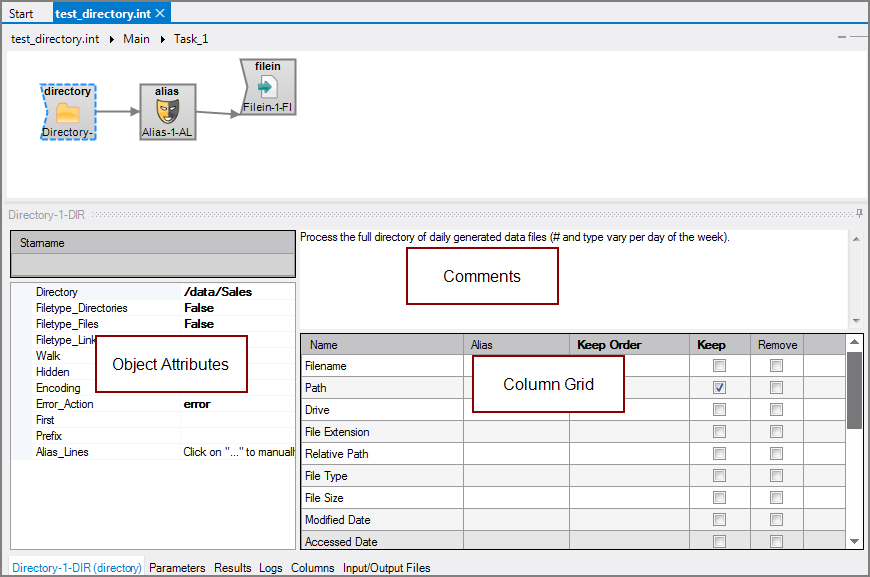Image resolution: width=870 pixels, height=577 pixels.
Task: Click column grid scrollbar up arrow
Action: pyautogui.click(x=854, y=342)
